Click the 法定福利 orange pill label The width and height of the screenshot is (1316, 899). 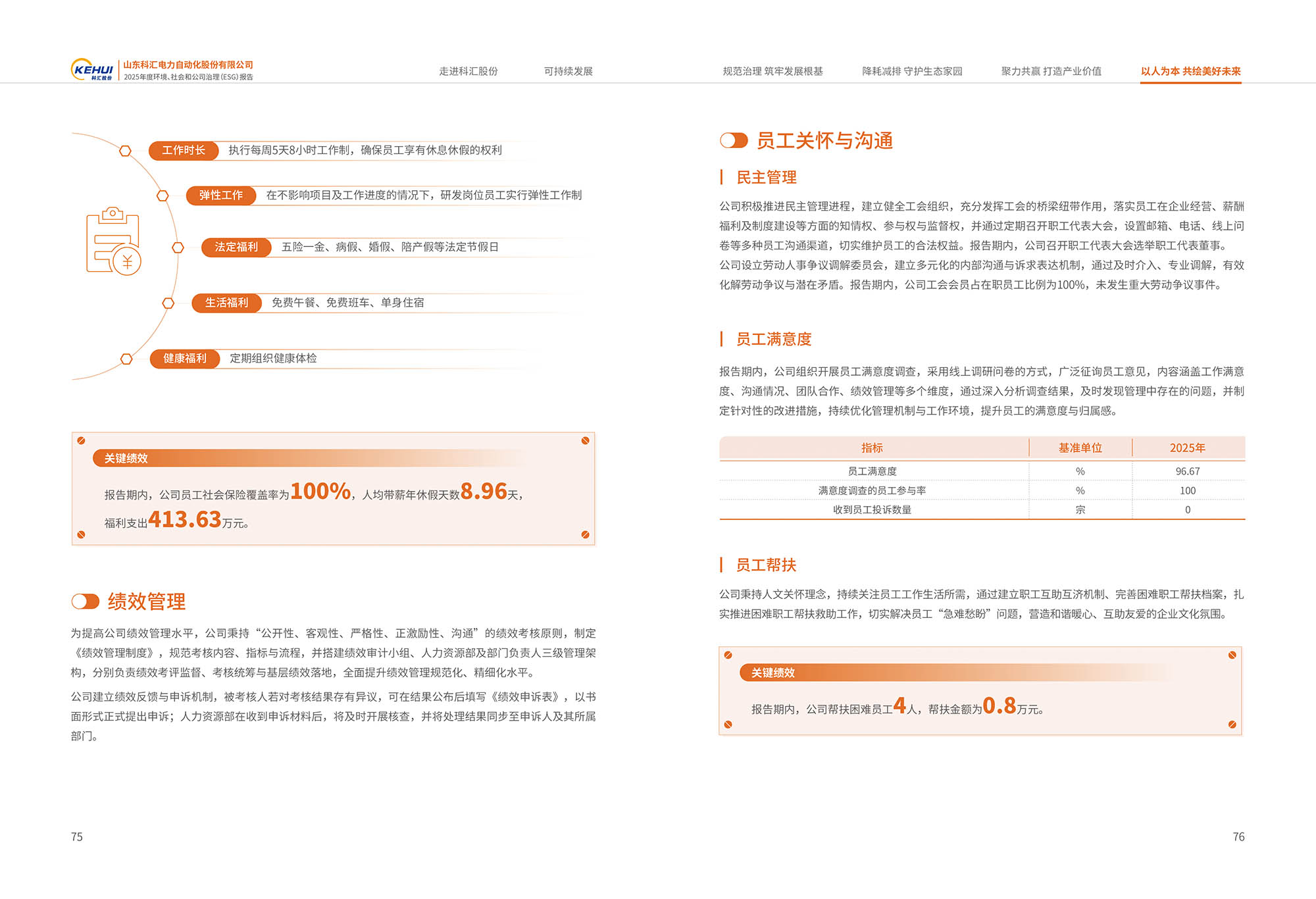(x=236, y=247)
